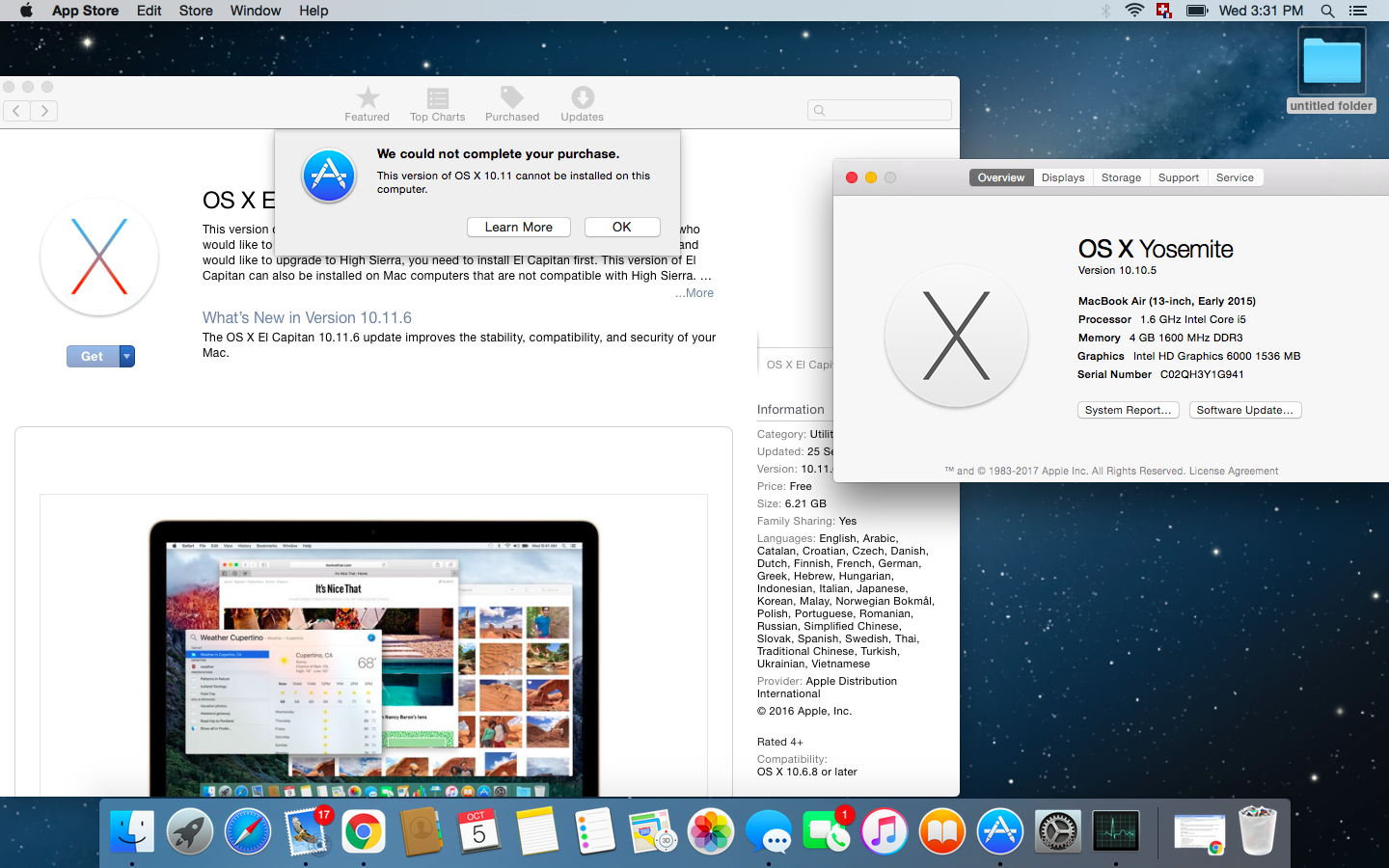1389x868 pixels.
Task: Open Activity Monitor in the Dock
Action: [1116, 831]
